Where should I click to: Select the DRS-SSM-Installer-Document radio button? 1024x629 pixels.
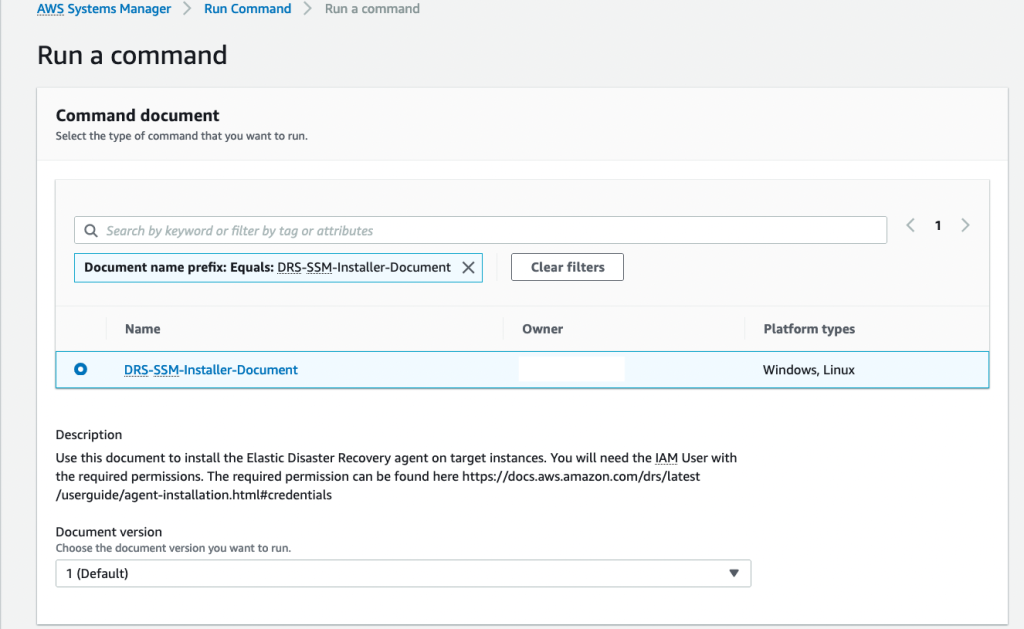[81, 369]
